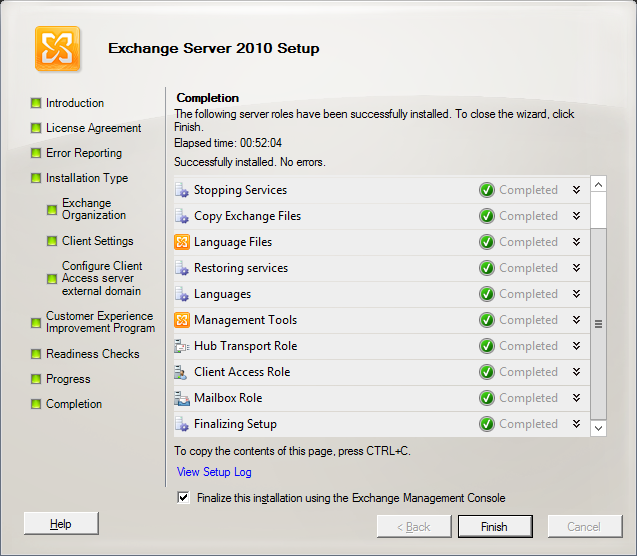Click the Languages row icon
This screenshot has height=556, width=637.
point(182,294)
